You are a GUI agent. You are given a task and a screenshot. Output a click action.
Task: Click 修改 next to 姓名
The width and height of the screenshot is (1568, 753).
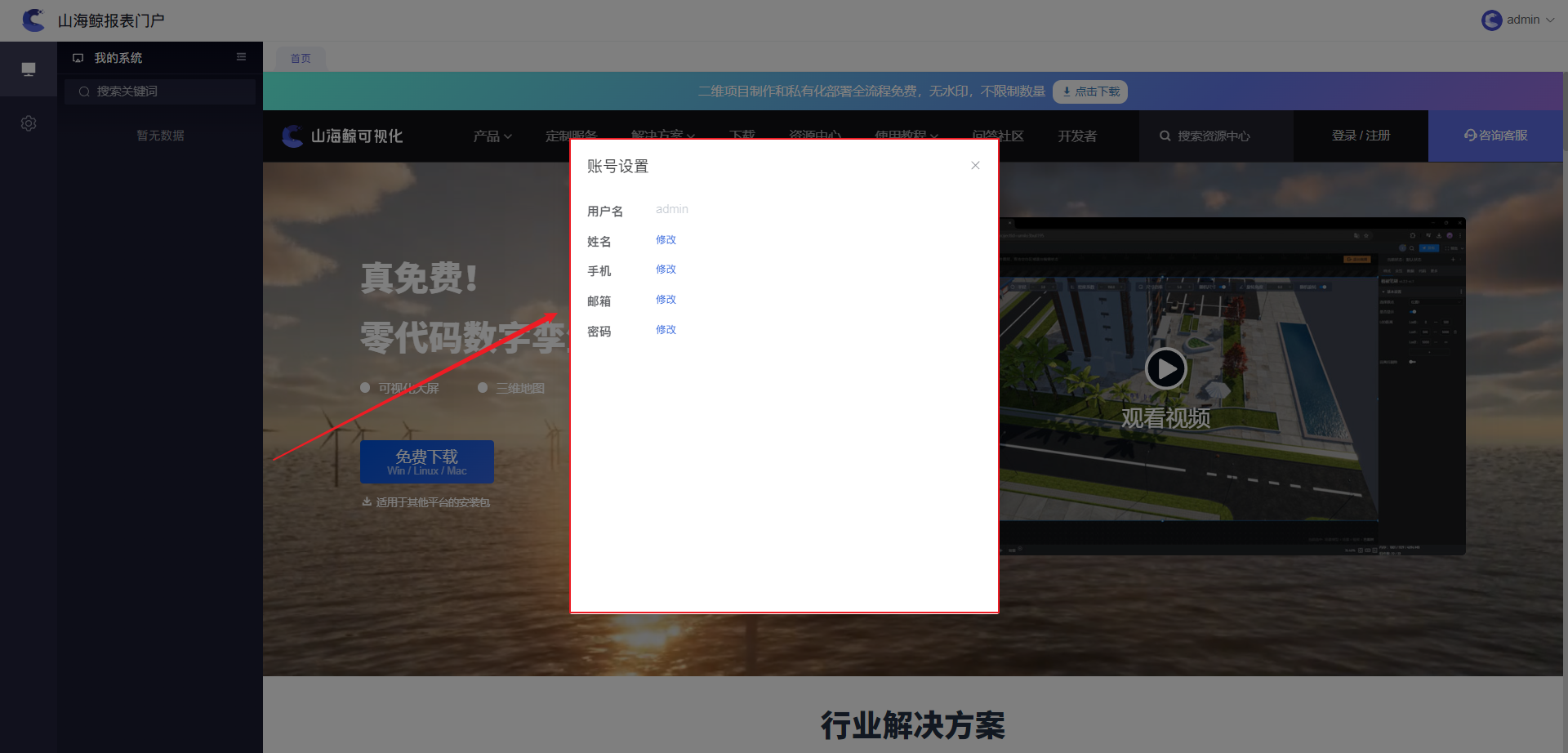[666, 240]
